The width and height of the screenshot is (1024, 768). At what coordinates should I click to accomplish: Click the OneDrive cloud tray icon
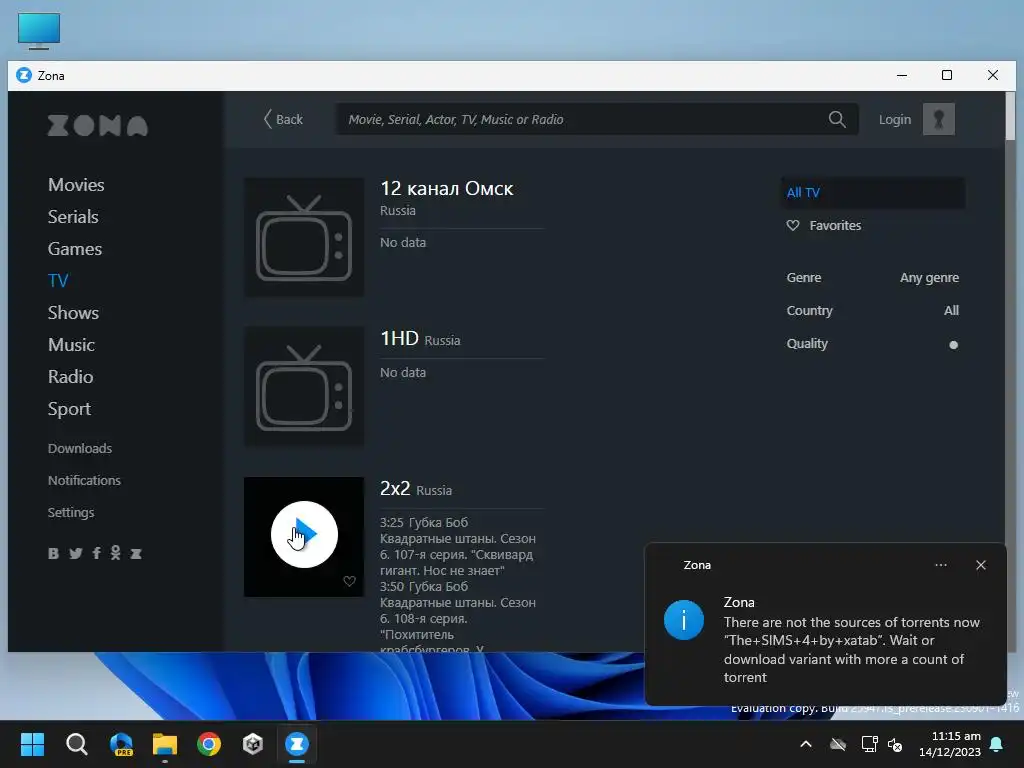838,744
